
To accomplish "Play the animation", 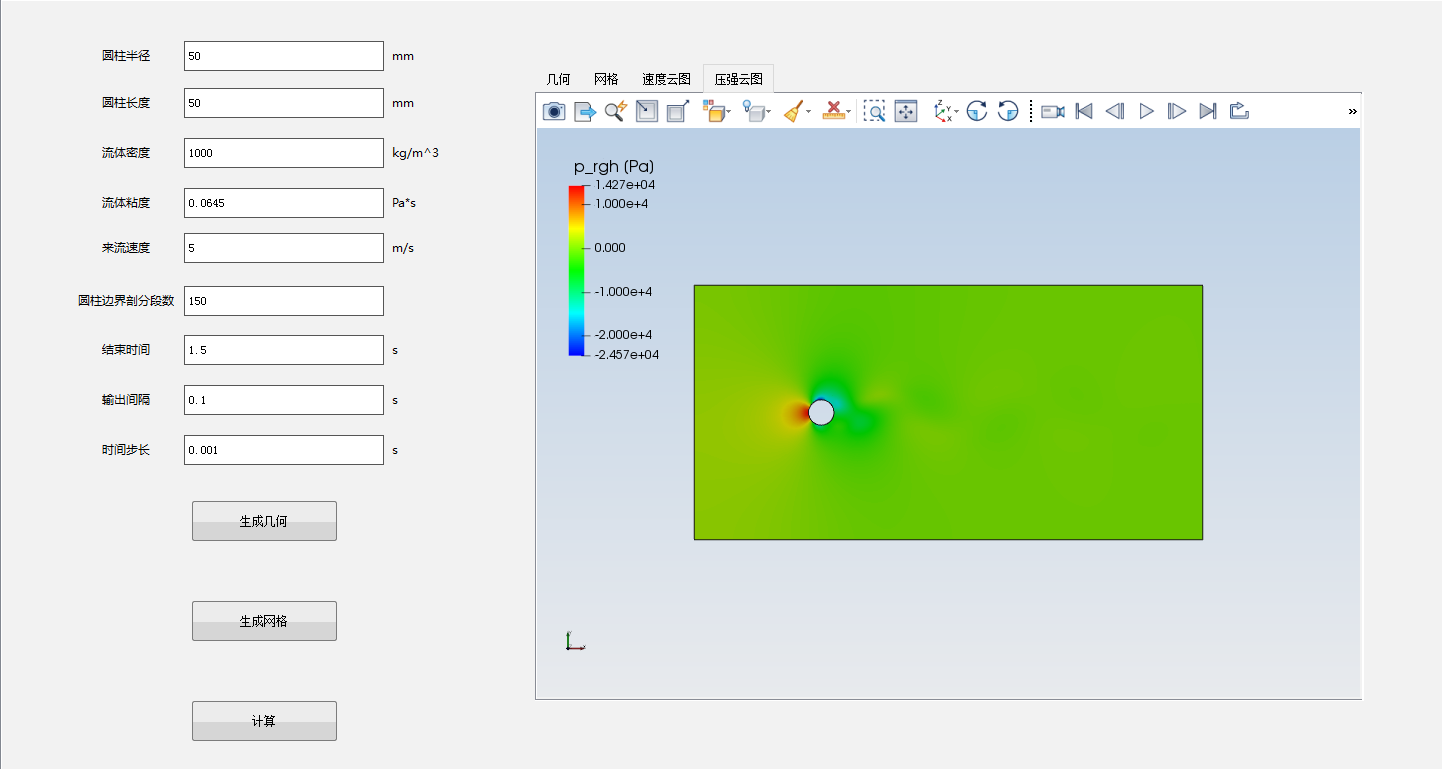I will click(1147, 111).
